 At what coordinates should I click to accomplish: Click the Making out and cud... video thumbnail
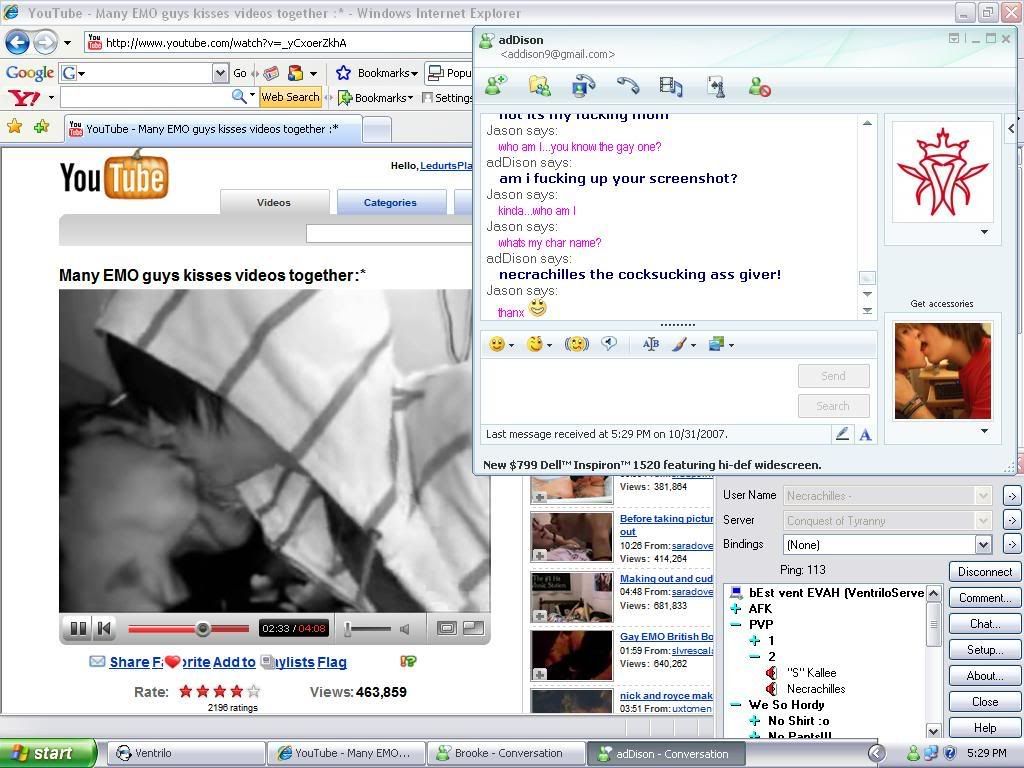[x=571, y=598]
